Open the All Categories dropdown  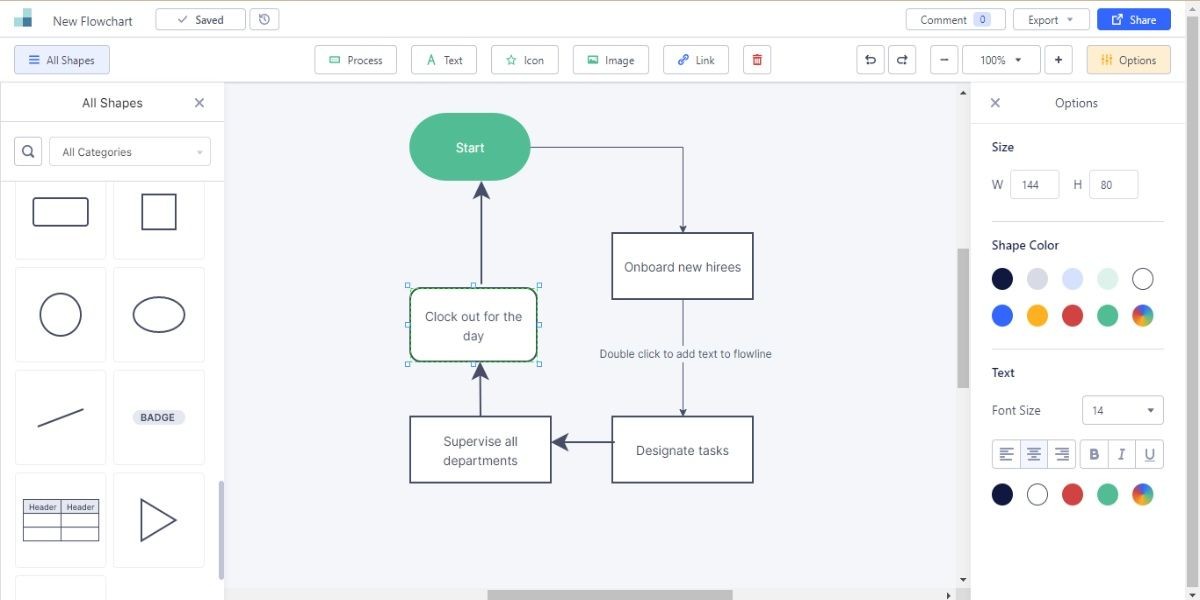click(x=130, y=152)
